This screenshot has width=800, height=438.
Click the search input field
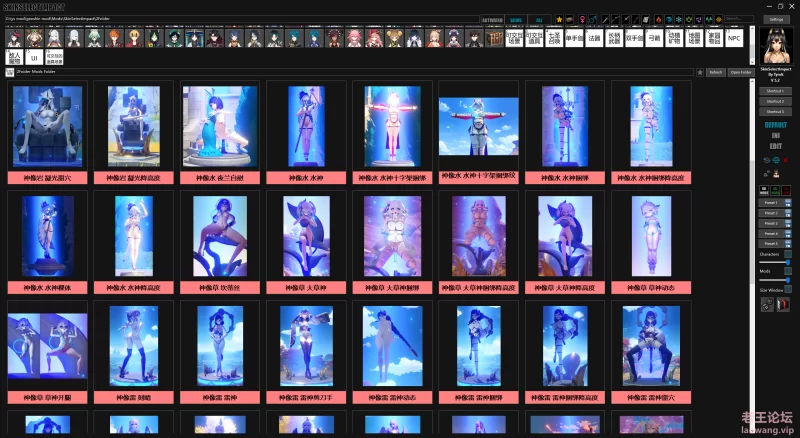point(739,19)
